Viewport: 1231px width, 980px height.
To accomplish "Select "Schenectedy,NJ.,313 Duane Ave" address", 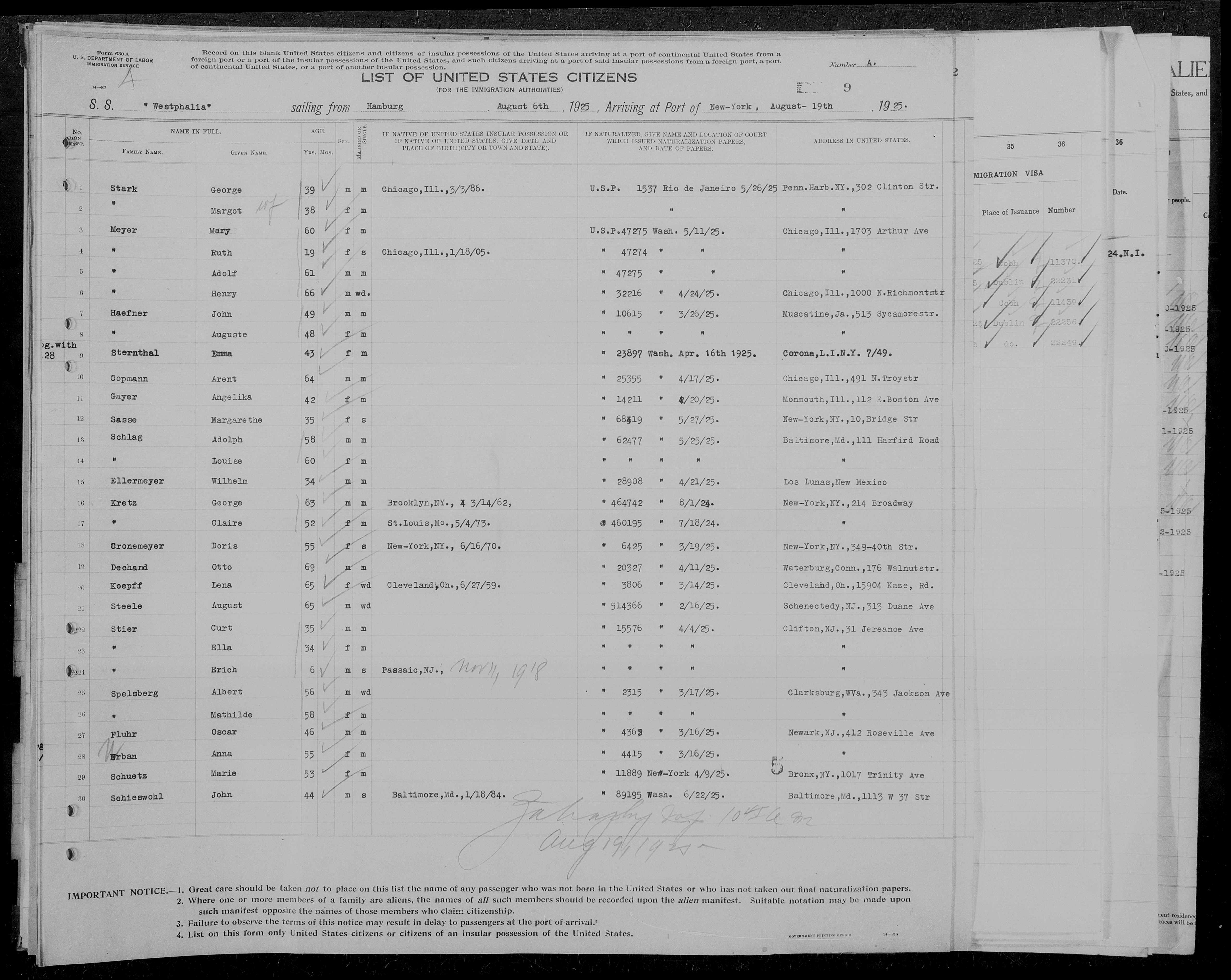I will pos(858,607).
